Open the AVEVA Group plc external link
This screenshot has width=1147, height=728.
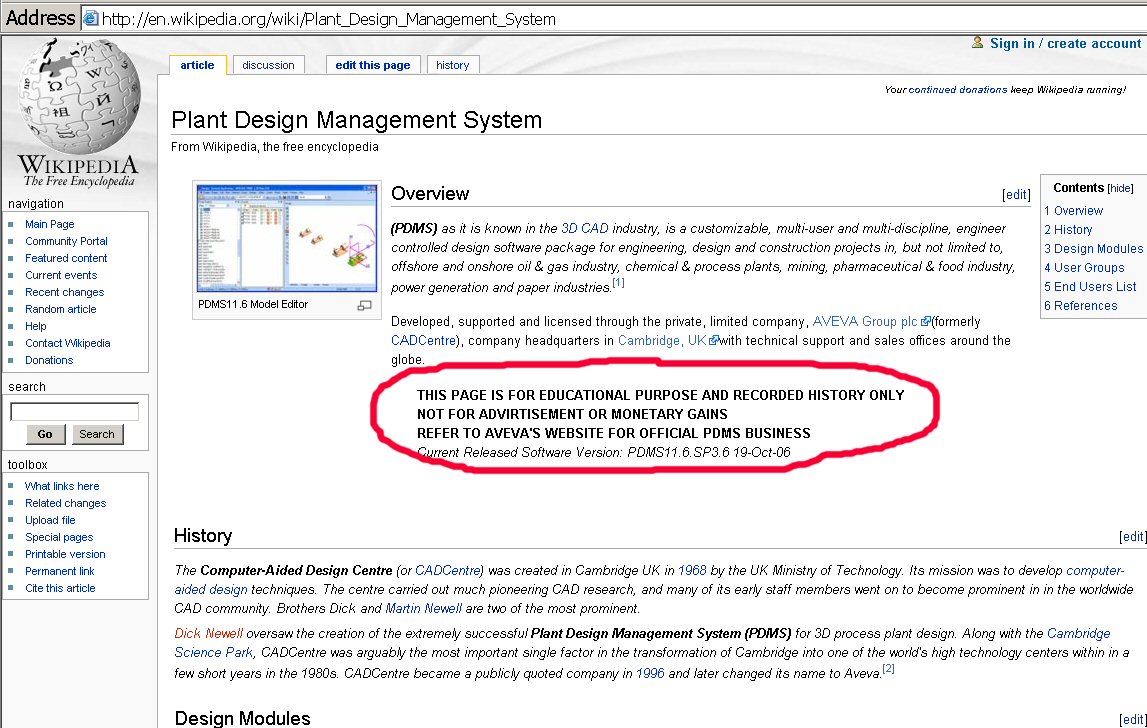[871, 321]
